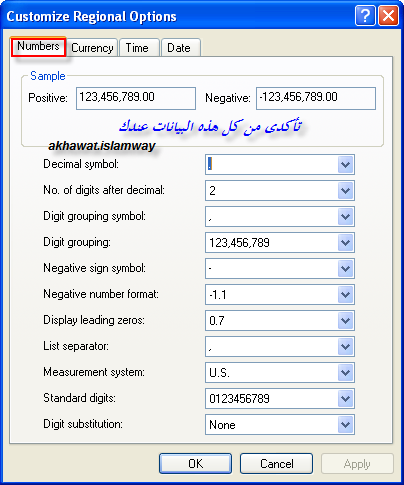Open the Digit grouping dropdown arrow
The image size is (404, 485).
point(345,242)
